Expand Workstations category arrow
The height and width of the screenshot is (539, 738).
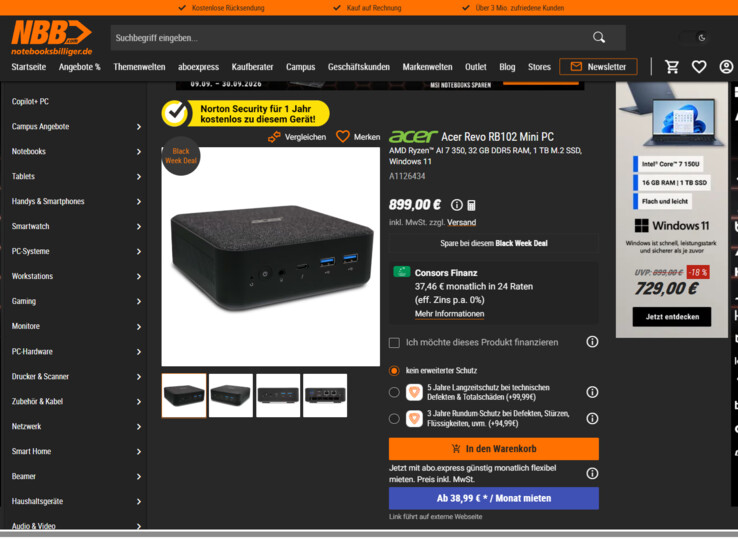pyautogui.click(x=138, y=276)
